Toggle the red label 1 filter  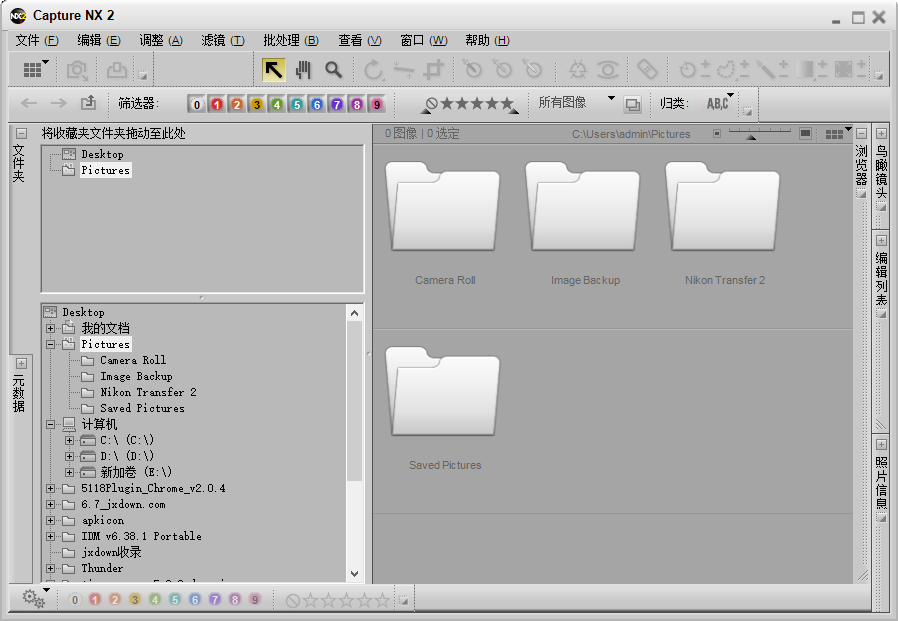[217, 103]
